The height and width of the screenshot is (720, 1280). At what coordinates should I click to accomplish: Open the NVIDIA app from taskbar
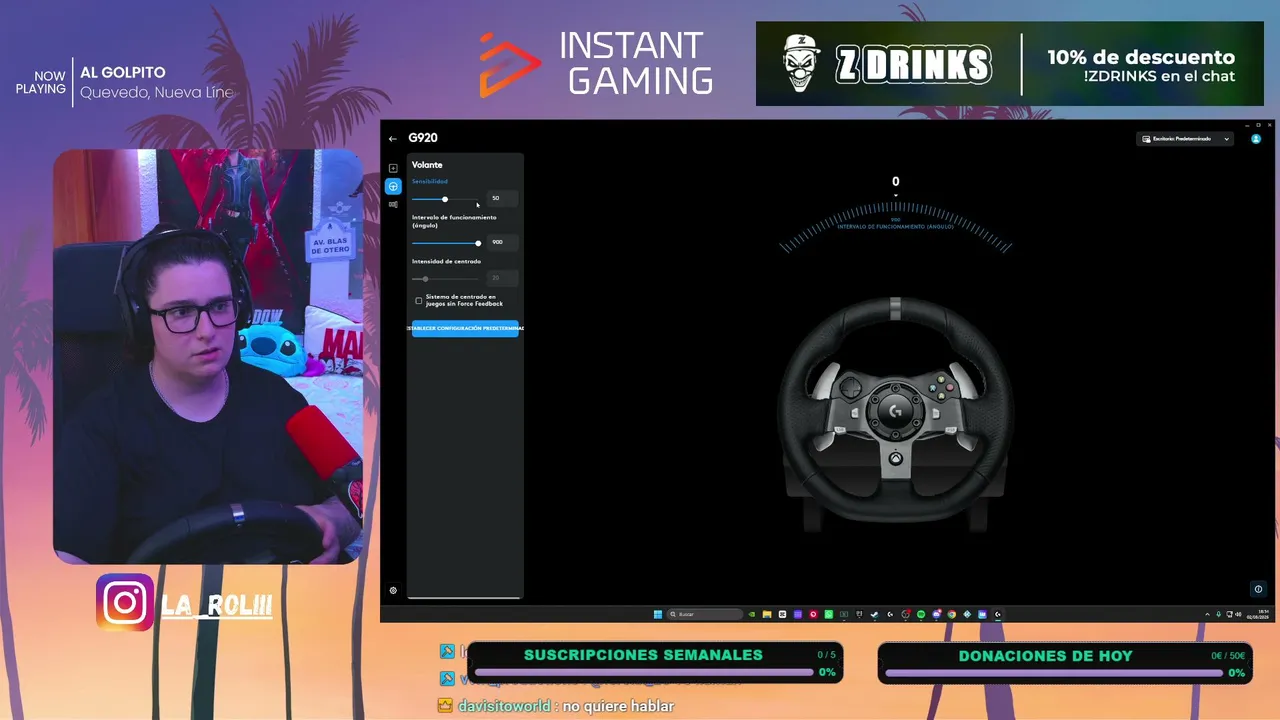[752, 614]
